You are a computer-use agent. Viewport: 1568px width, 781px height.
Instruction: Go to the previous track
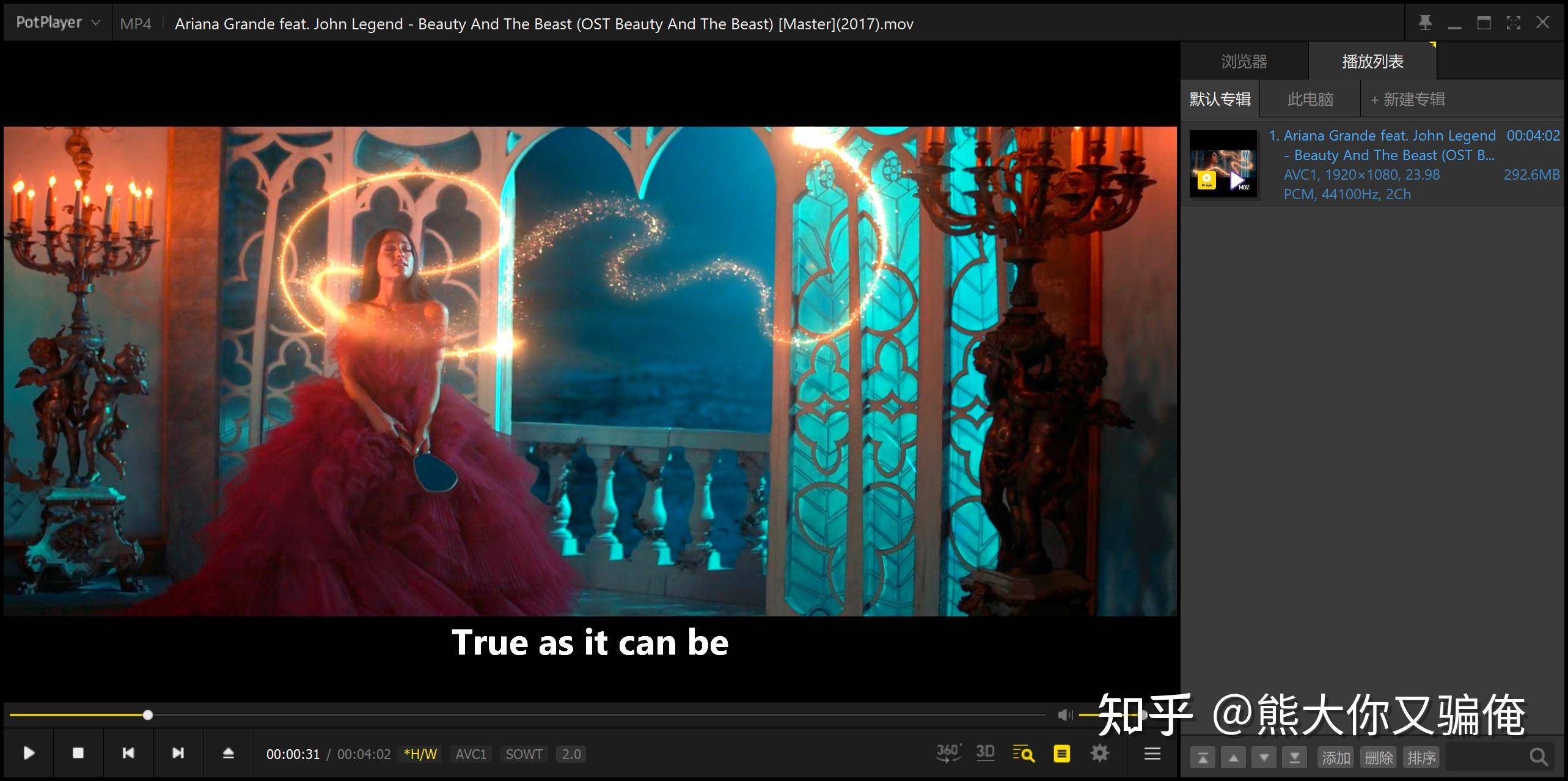(x=128, y=753)
